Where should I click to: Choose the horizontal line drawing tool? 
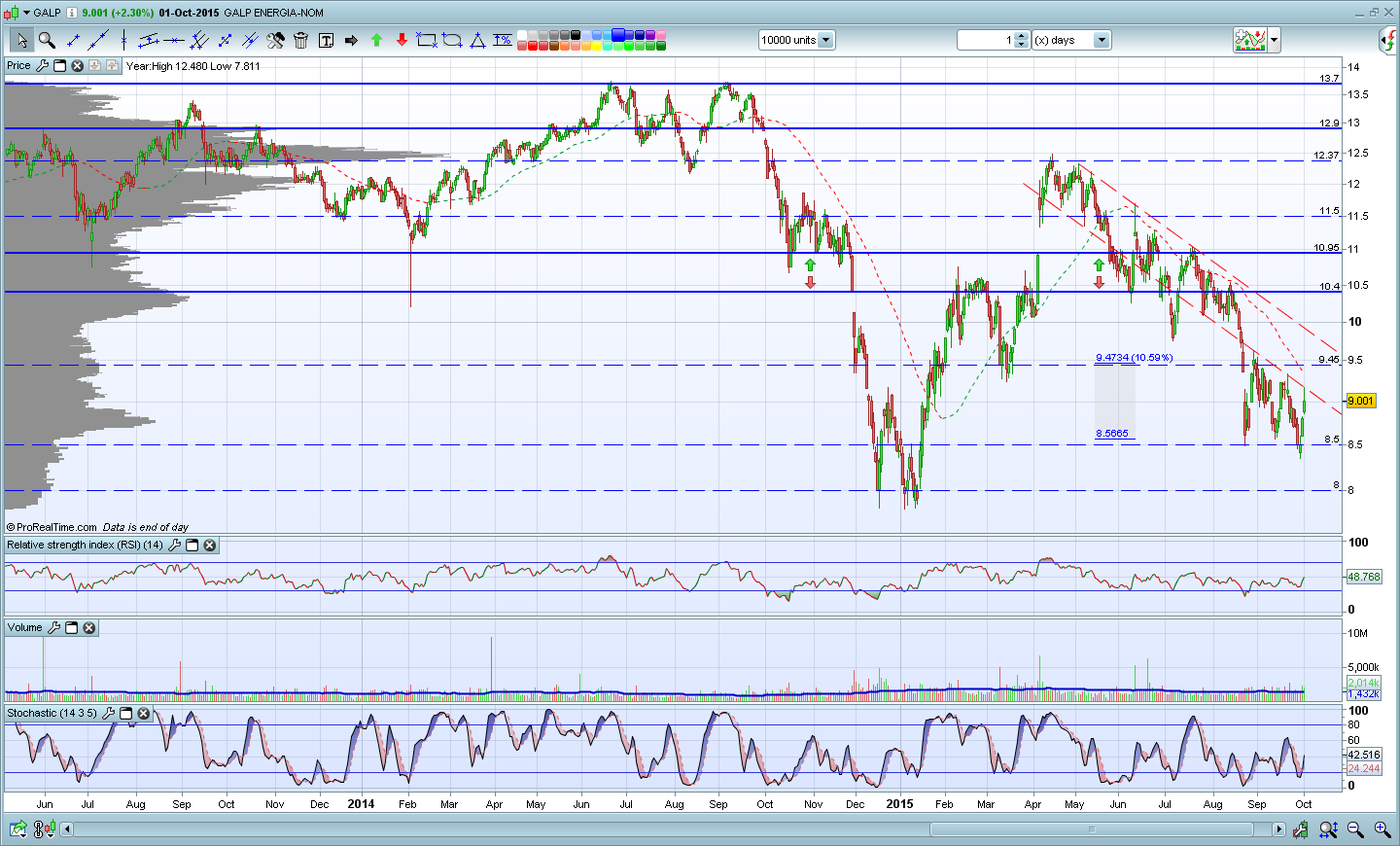(x=174, y=40)
